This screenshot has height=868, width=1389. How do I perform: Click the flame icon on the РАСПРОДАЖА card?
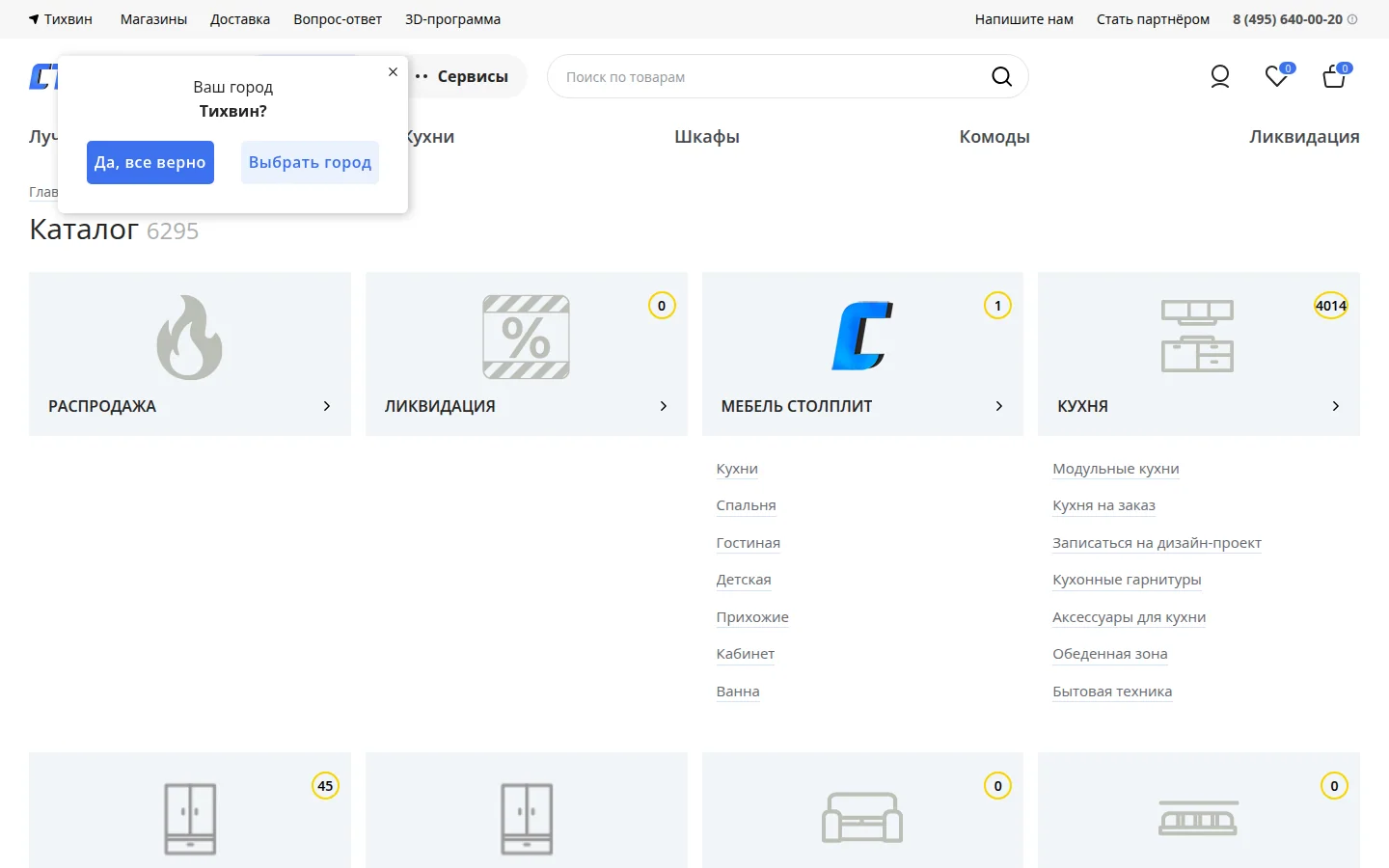point(190,338)
